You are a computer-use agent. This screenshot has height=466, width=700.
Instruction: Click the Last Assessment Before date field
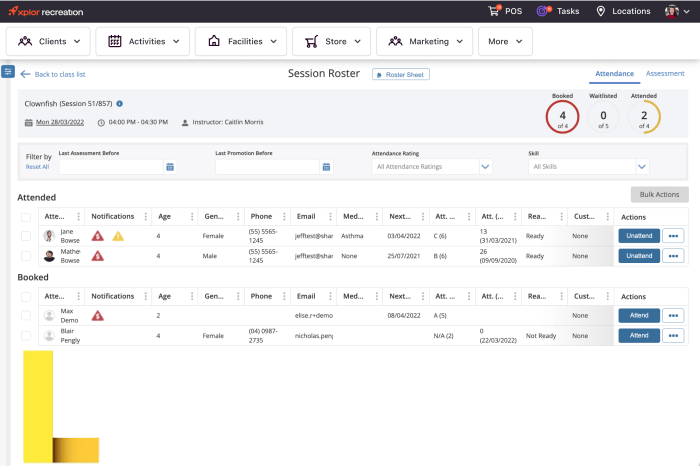pos(111,167)
